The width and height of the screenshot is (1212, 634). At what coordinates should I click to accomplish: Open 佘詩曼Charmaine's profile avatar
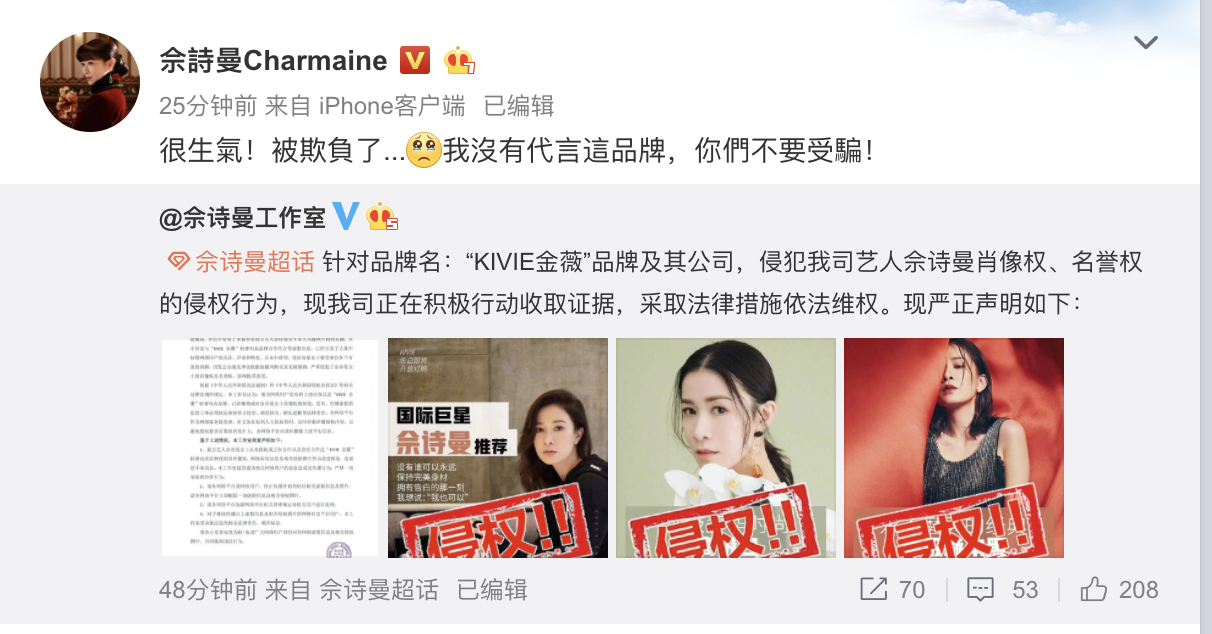tap(90, 82)
